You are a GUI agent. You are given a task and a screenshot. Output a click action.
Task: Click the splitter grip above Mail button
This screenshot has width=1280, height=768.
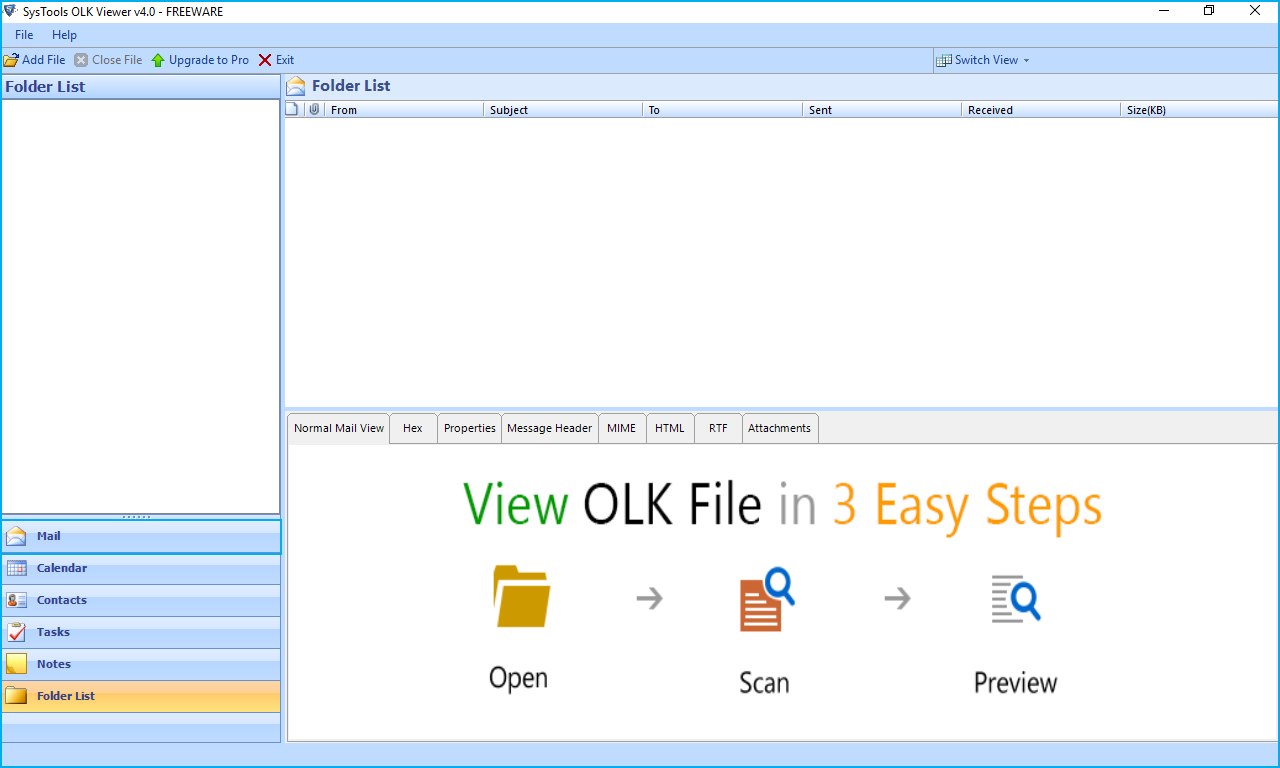[136, 517]
